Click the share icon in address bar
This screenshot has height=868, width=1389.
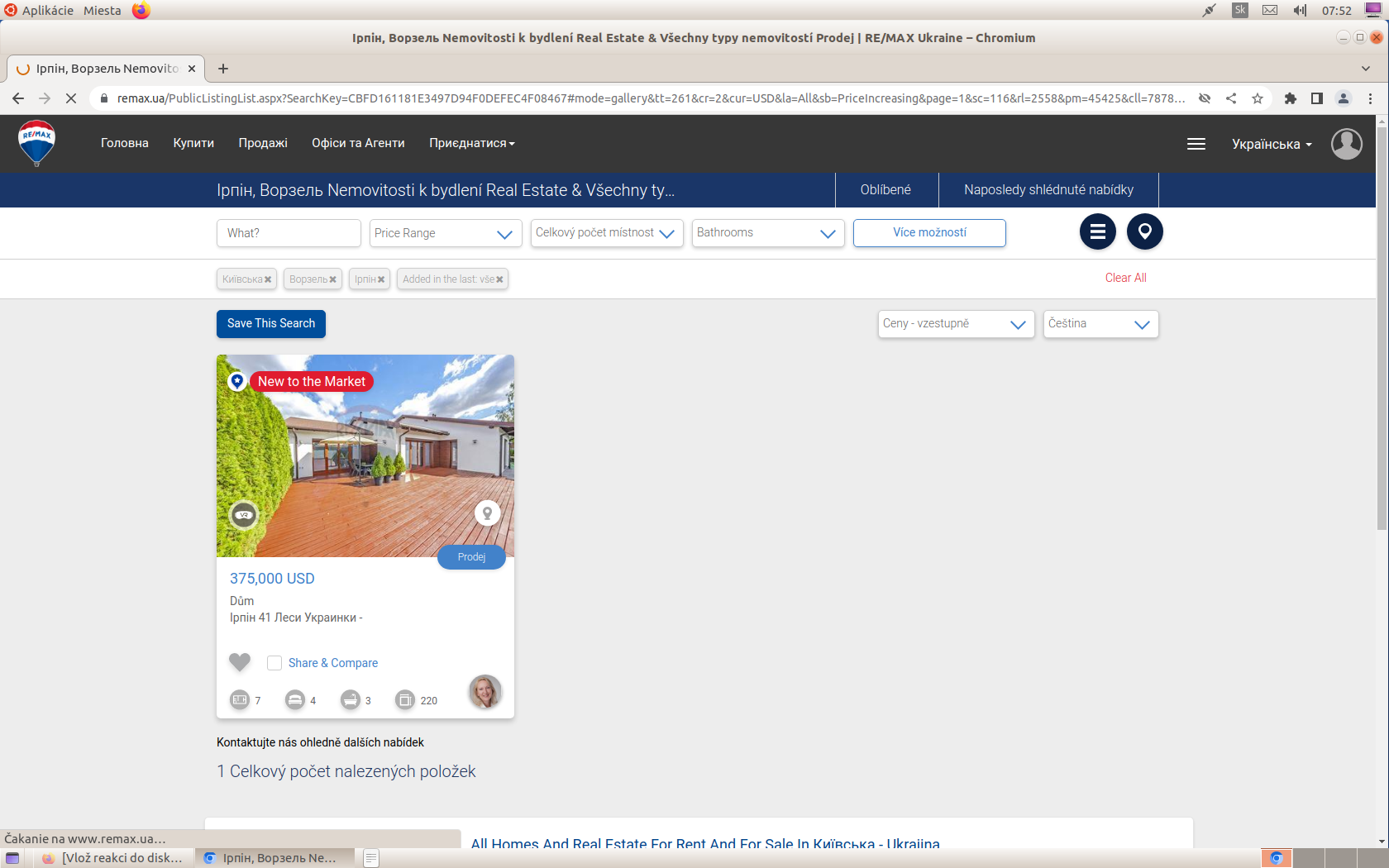(x=1231, y=98)
